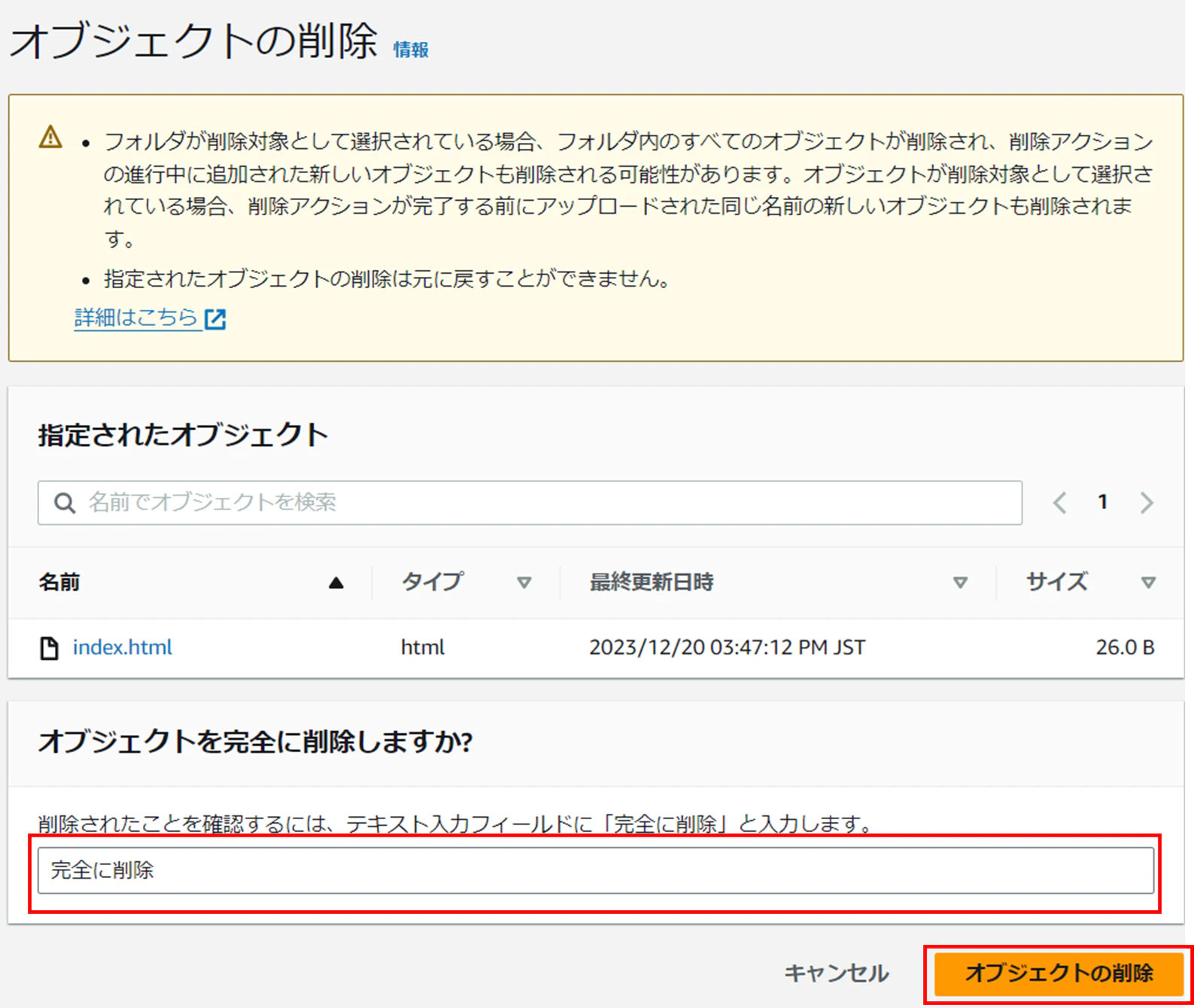Click the html type cell for index.html
This screenshot has width=1194, height=1008.
click(x=423, y=647)
